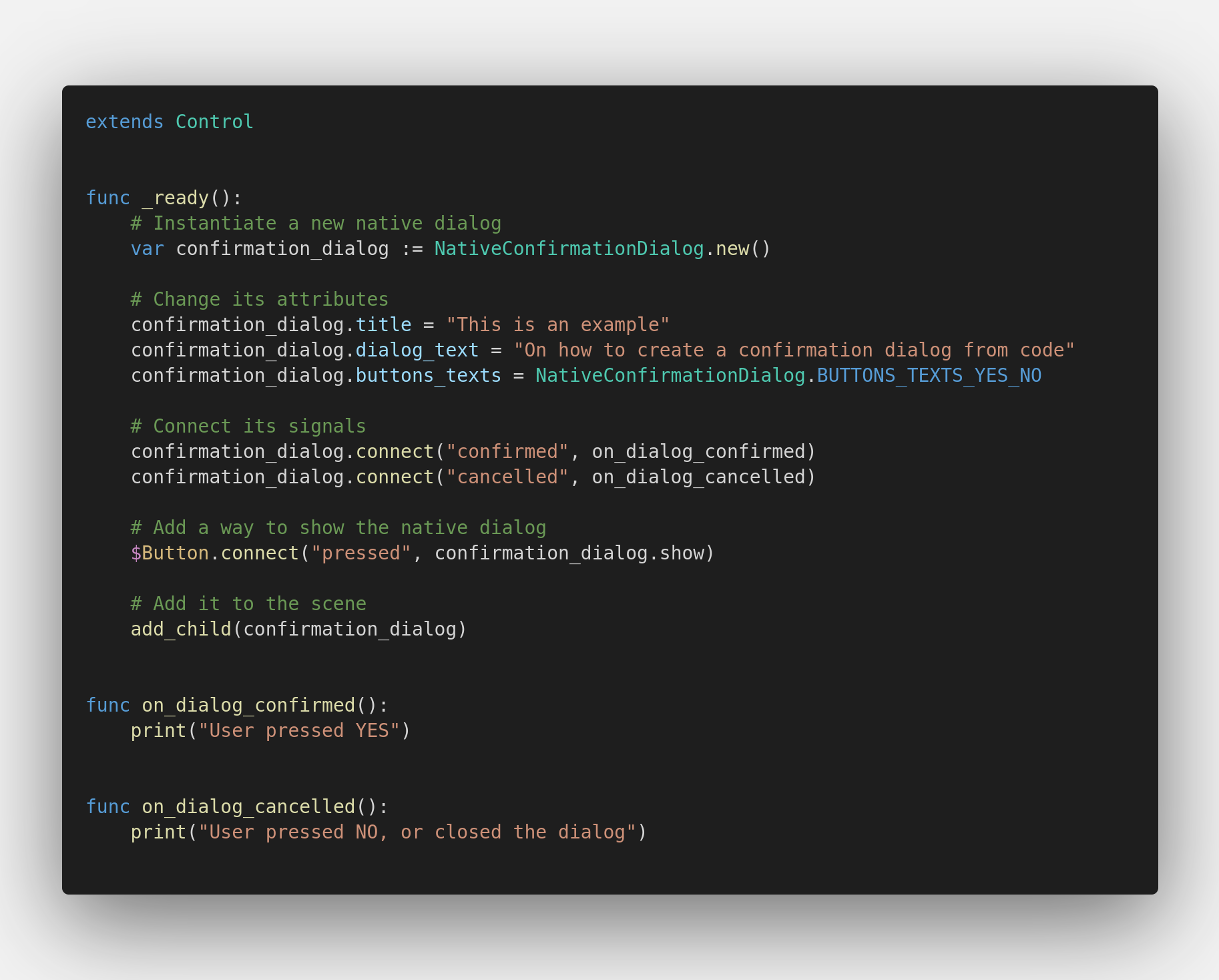This screenshot has width=1219, height=980.
Task: Click 'add_child(confirmation_dialog)' call
Action: pos(299,629)
